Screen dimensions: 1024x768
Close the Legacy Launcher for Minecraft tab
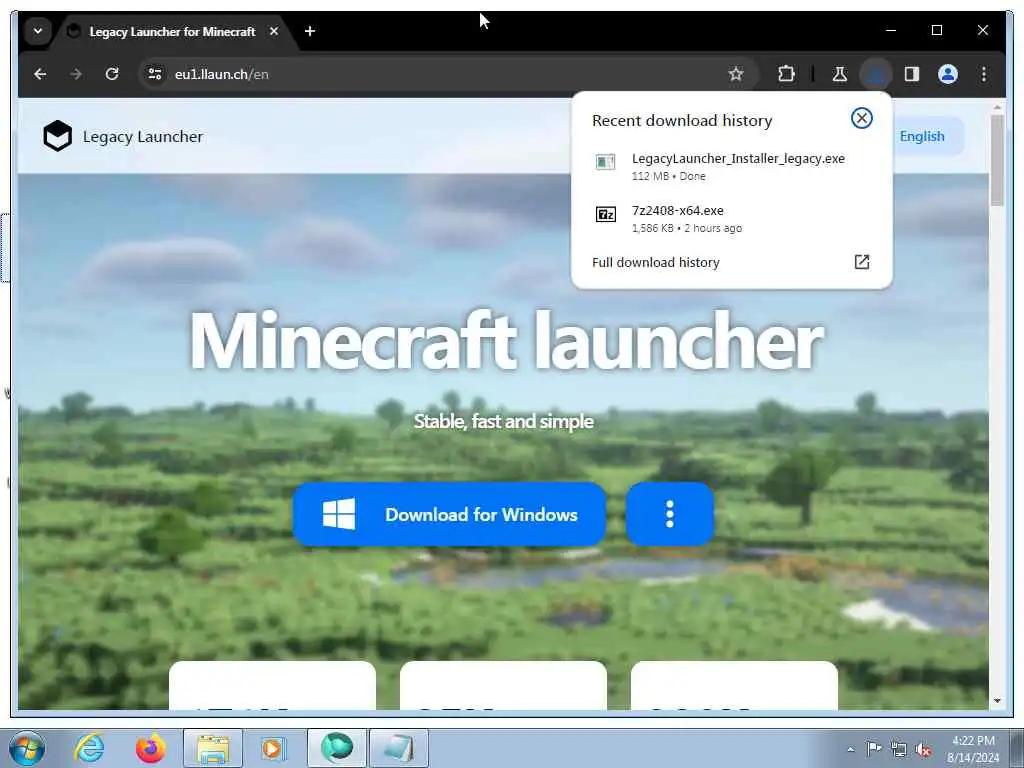274,31
